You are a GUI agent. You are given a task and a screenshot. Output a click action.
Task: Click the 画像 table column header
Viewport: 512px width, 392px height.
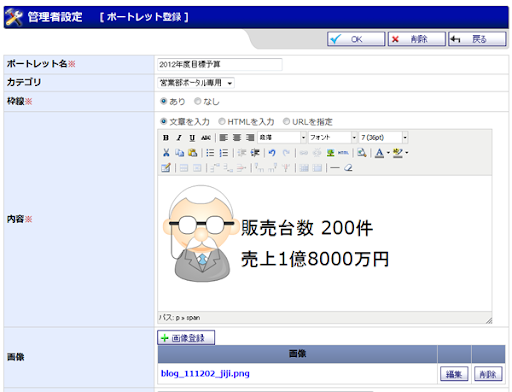[297, 354]
